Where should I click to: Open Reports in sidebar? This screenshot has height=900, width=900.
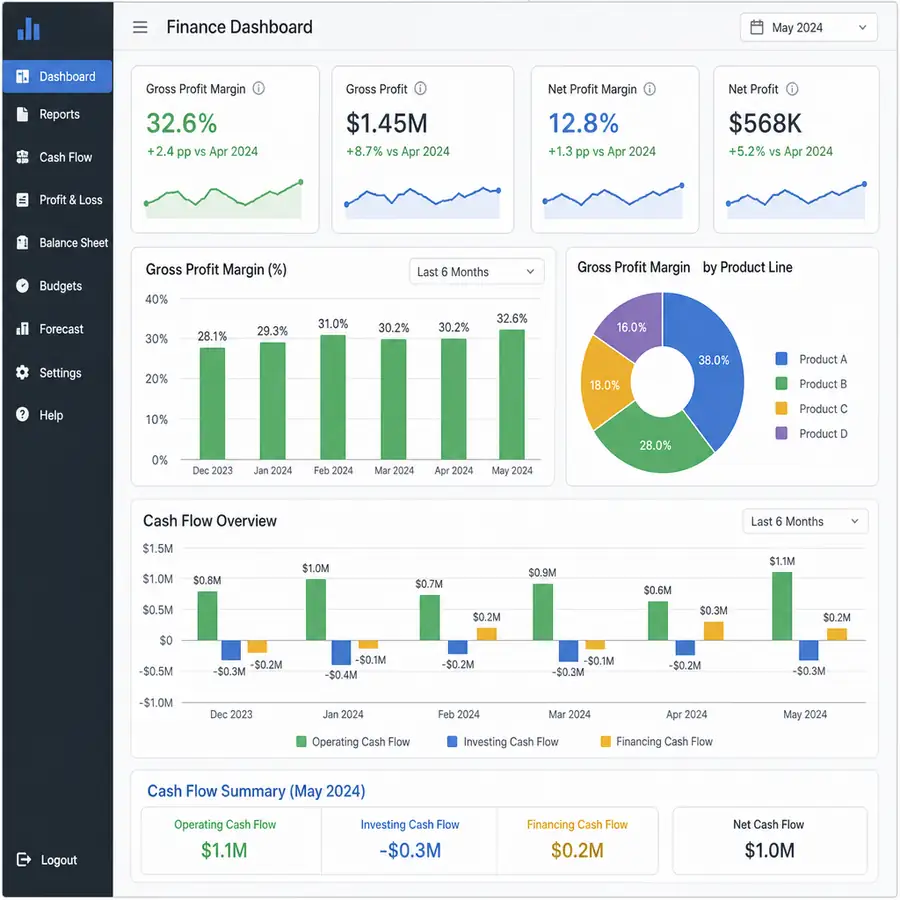(57, 114)
